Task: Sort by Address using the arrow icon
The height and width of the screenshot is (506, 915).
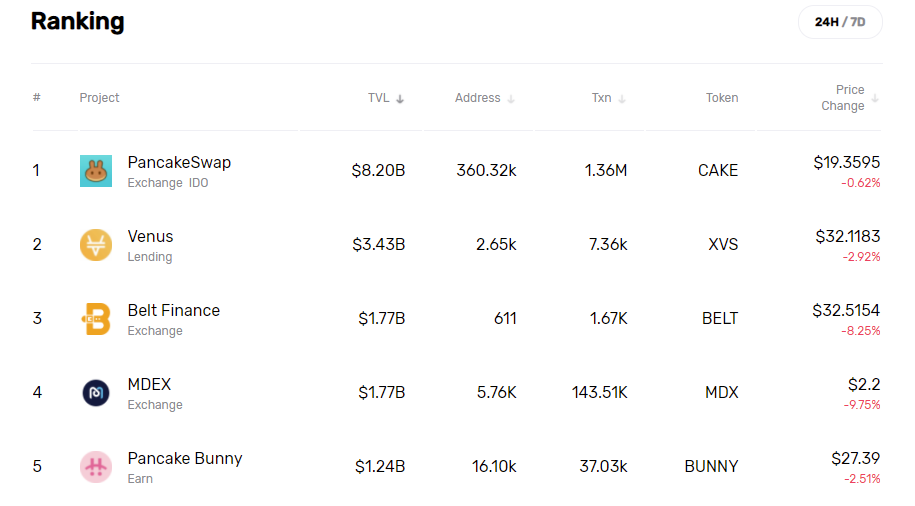Action: [511, 99]
